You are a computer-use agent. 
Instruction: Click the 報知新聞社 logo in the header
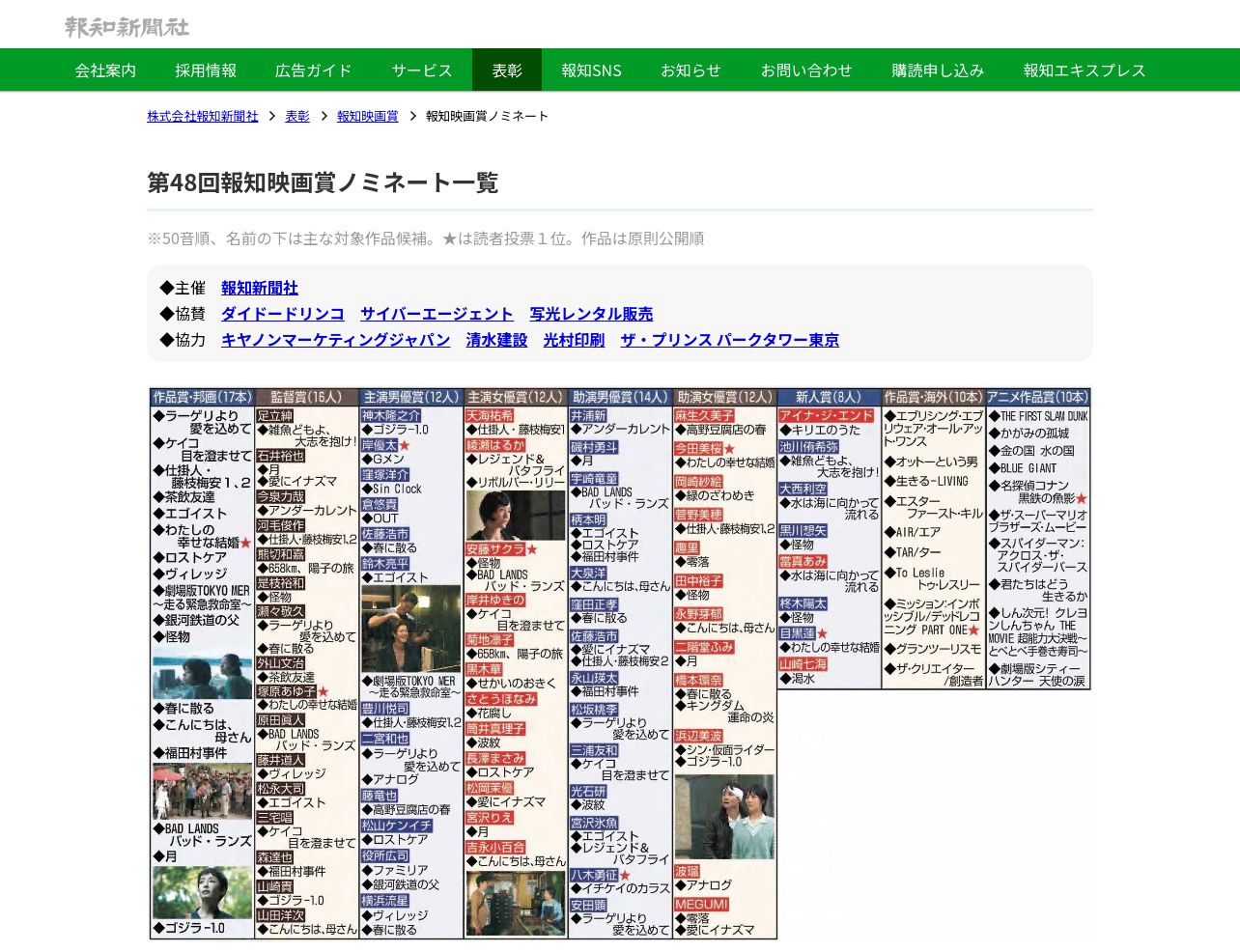tap(127, 27)
